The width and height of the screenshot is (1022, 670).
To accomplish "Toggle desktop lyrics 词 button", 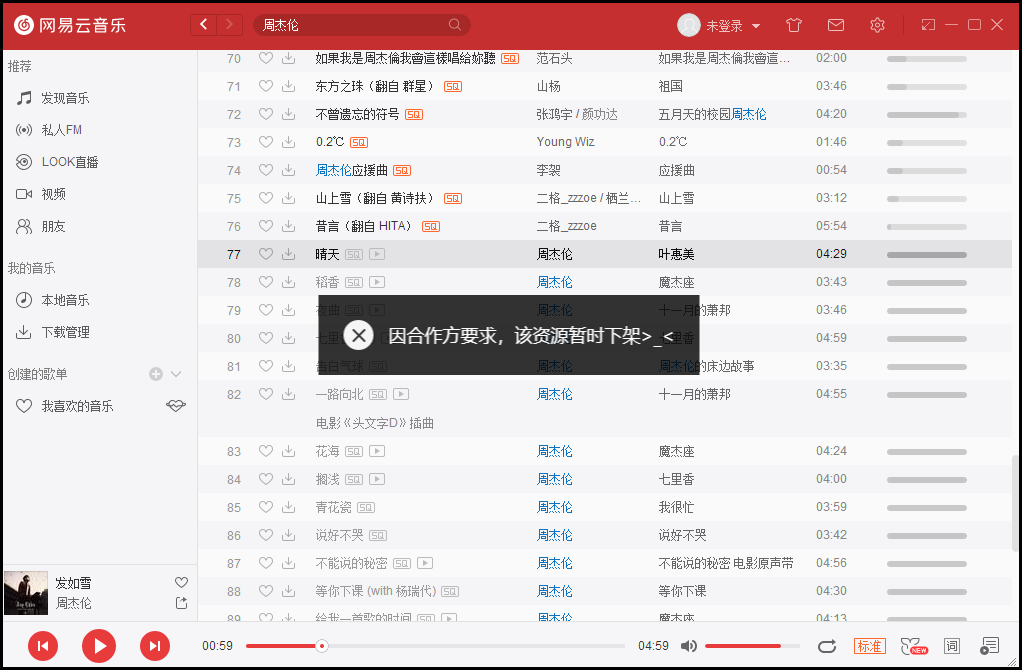I will point(952,646).
